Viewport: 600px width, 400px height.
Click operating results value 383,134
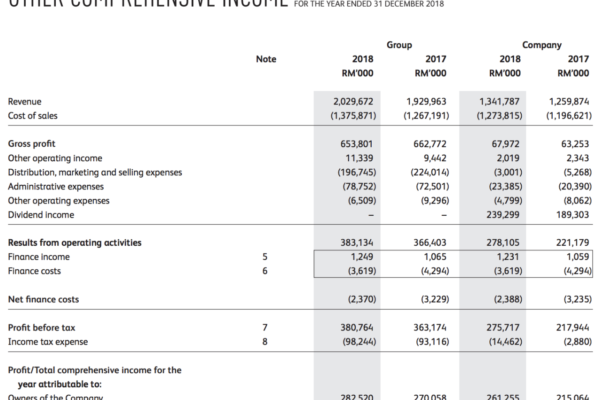(357, 243)
